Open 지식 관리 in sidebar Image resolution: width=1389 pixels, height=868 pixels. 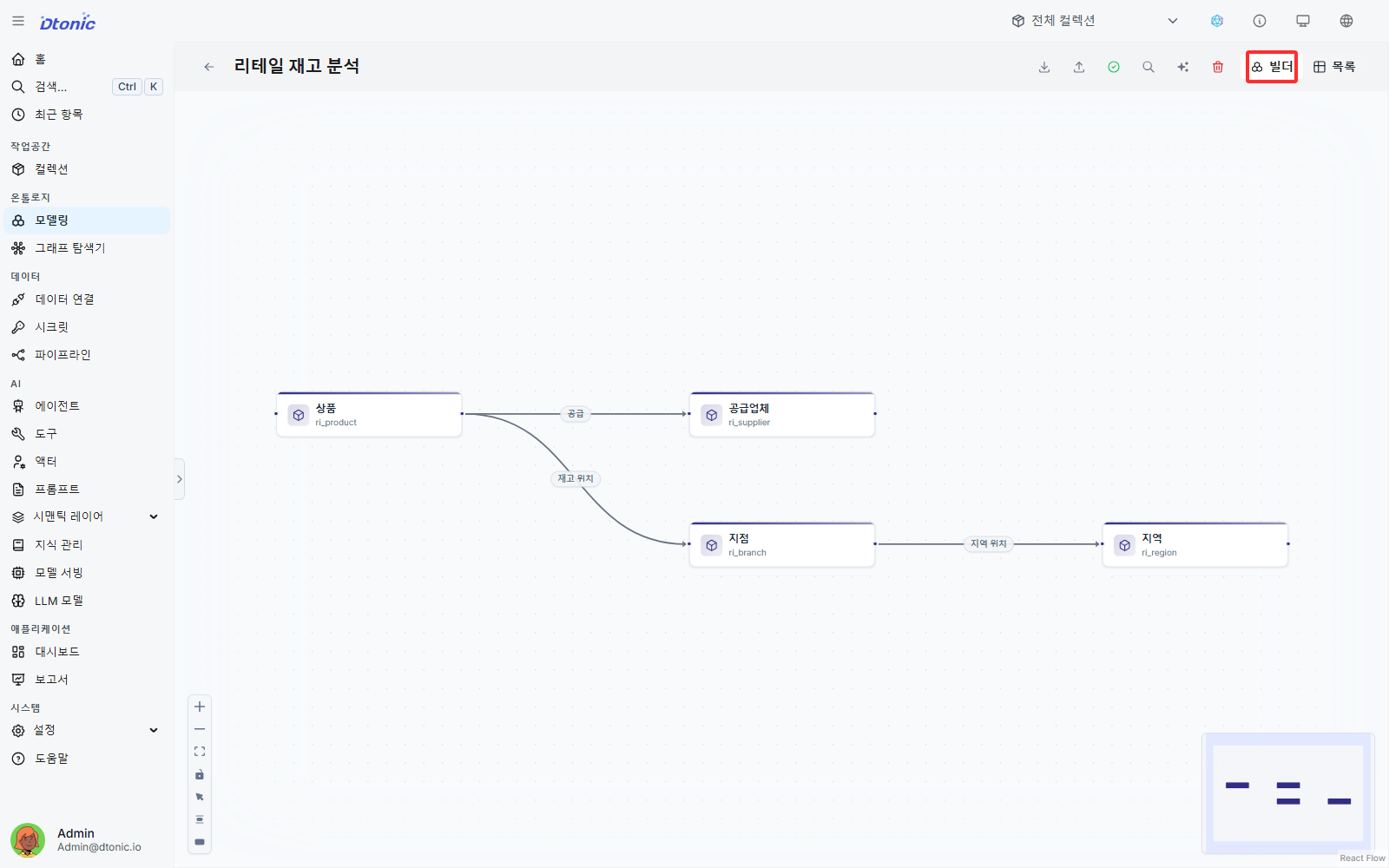(87, 545)
